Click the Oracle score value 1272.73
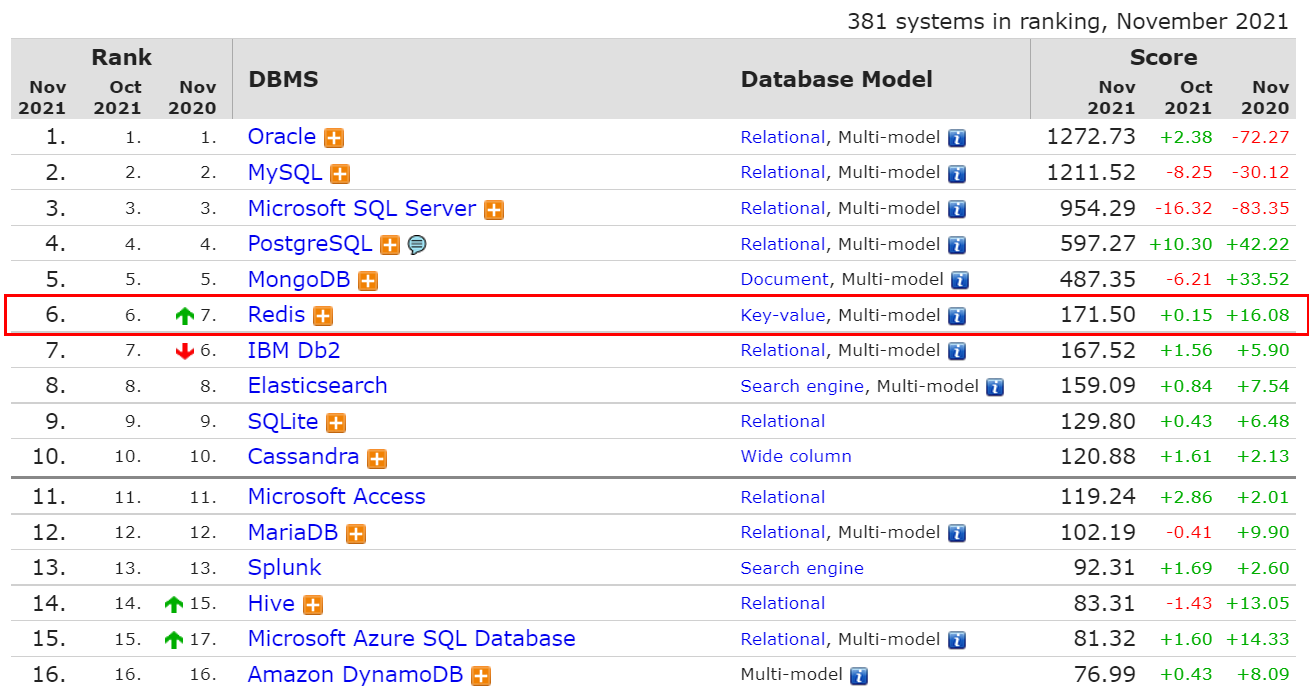The width and height of the screenshot is (1309, 691). (1091, 137)
